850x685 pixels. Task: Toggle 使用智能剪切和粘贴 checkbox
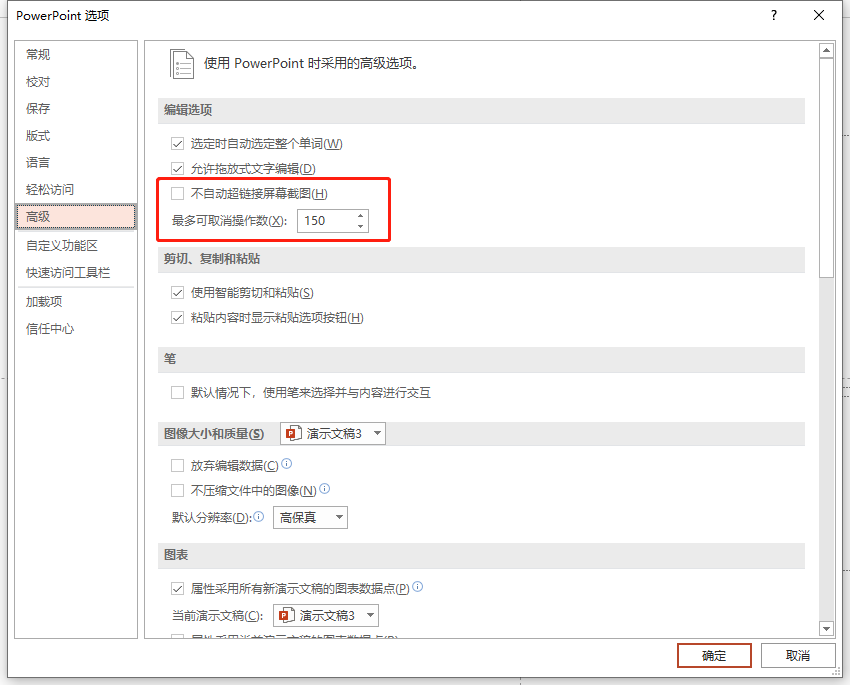177,293
